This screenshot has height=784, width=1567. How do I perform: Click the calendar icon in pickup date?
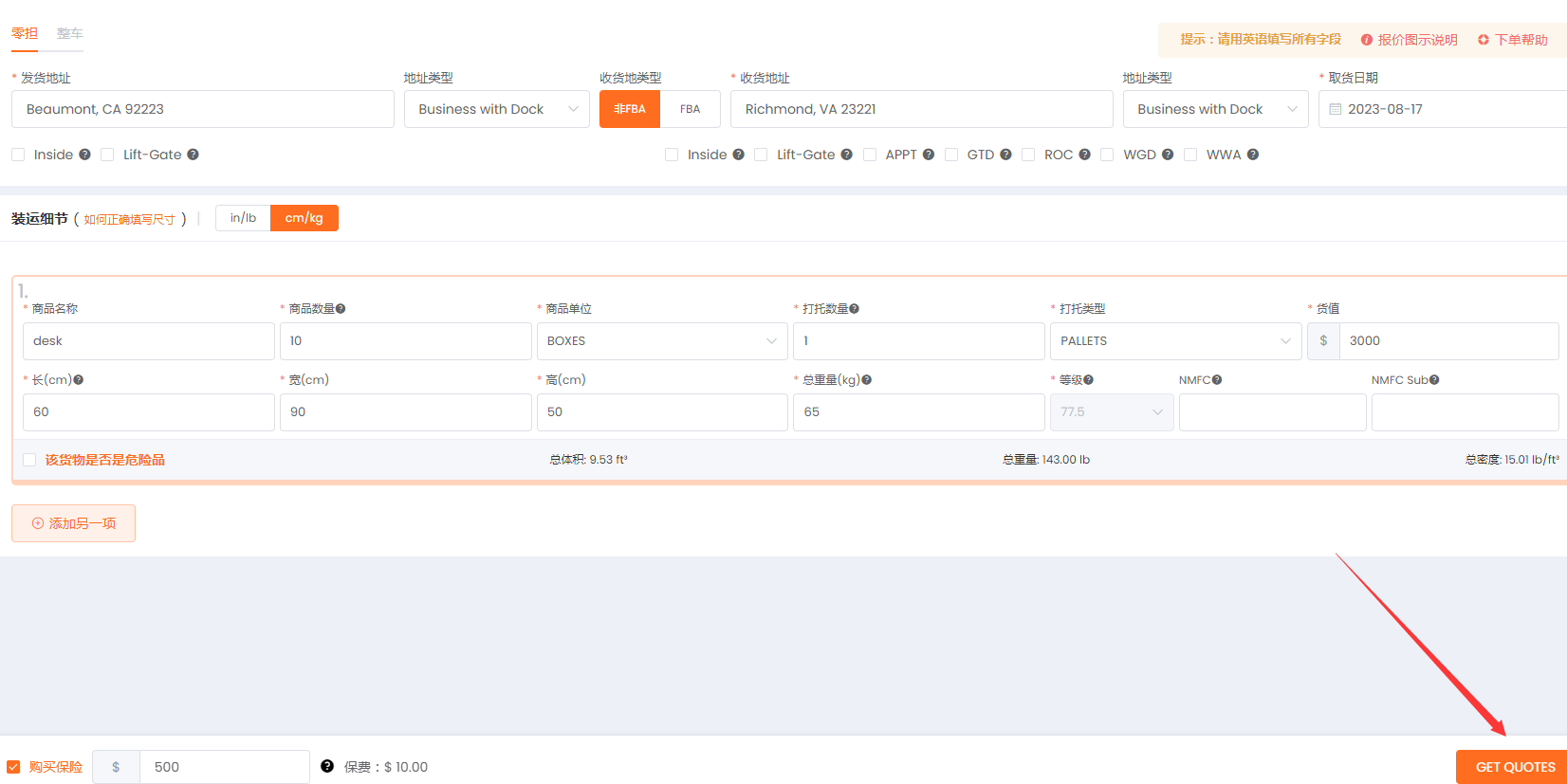click(x=1336, y=109)
